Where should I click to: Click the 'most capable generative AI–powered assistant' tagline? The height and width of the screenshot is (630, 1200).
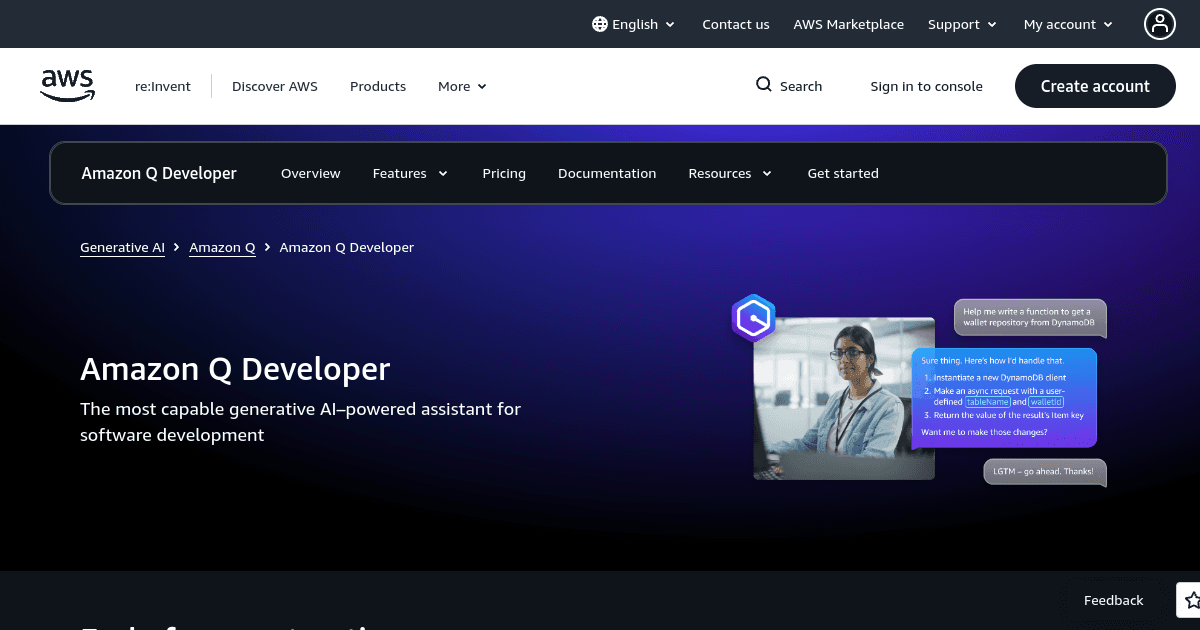click(x=300, y=422)
